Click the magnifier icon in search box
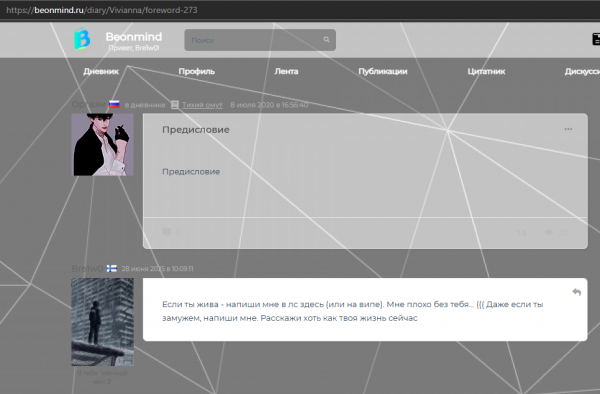Screen dimensions: 600x394 tap(326, 39)
